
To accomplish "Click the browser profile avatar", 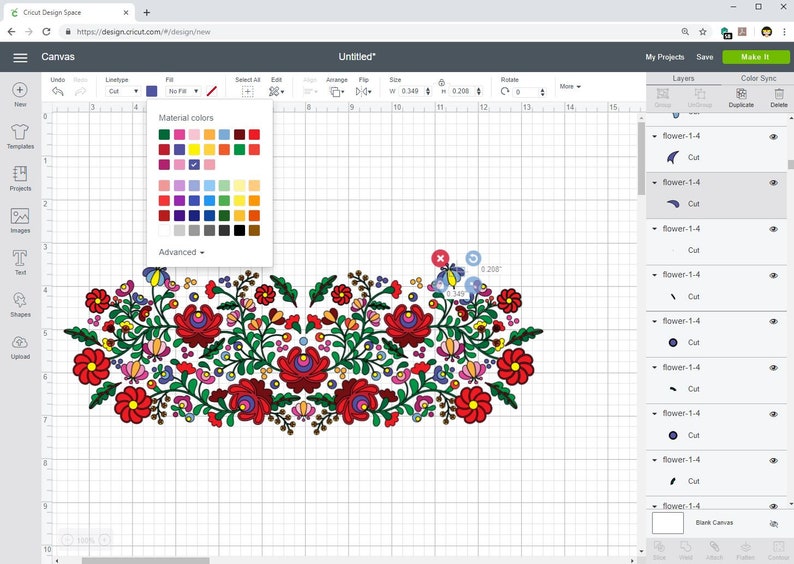I will click(x=767, y=31).
